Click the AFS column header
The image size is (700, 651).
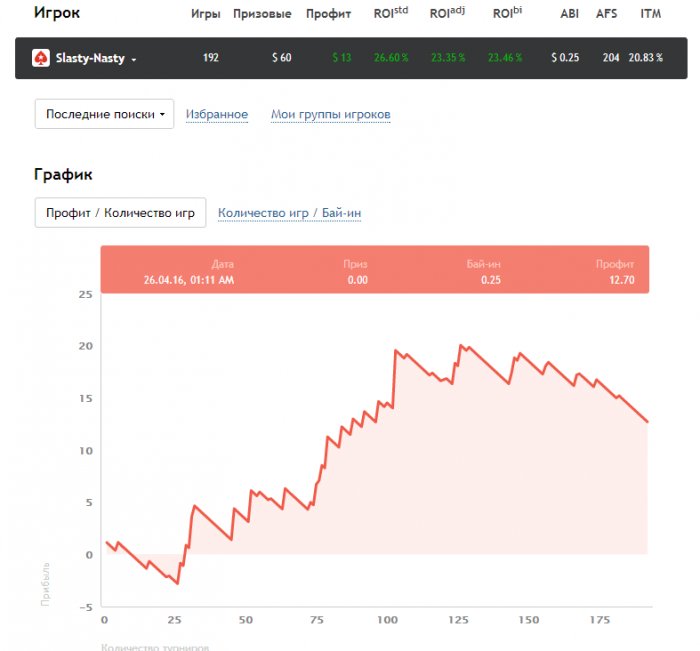[607, 15]
